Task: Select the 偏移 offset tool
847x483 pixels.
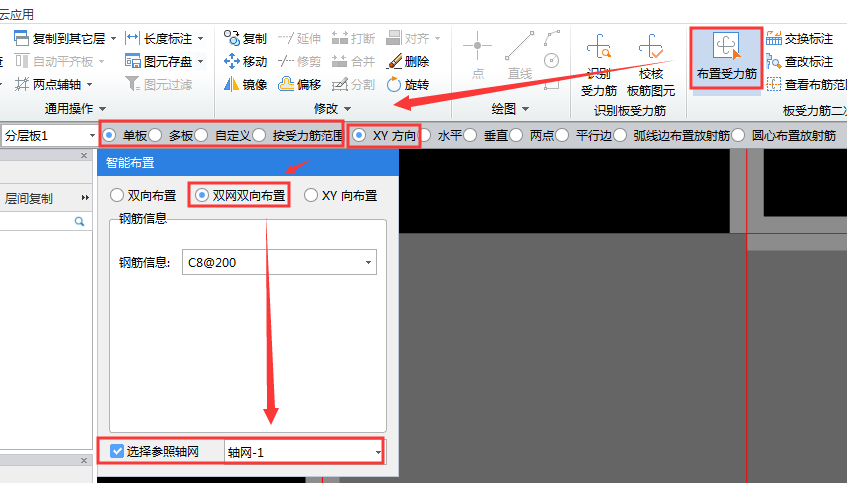Action: coord(299,84)
